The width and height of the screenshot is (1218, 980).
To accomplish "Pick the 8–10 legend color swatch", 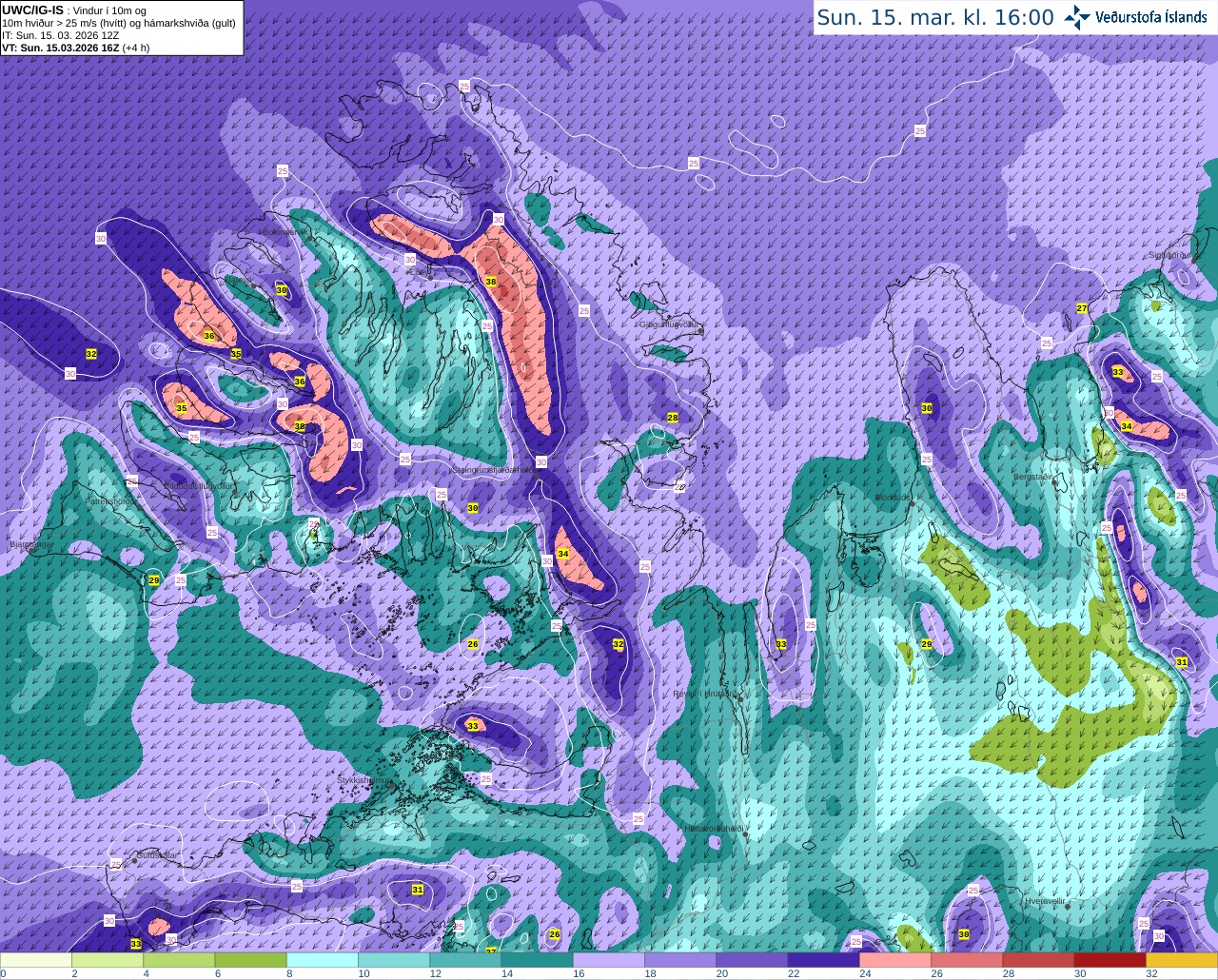I will click(x=323, y=959).
